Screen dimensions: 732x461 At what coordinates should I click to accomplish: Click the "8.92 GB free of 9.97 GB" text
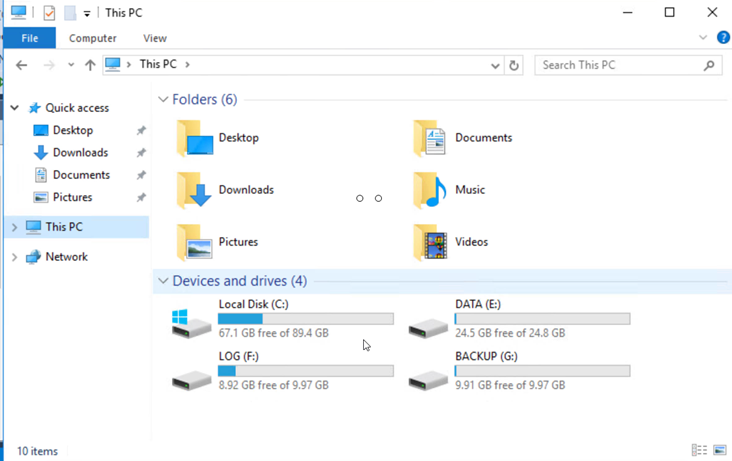[x=274, y=385]
